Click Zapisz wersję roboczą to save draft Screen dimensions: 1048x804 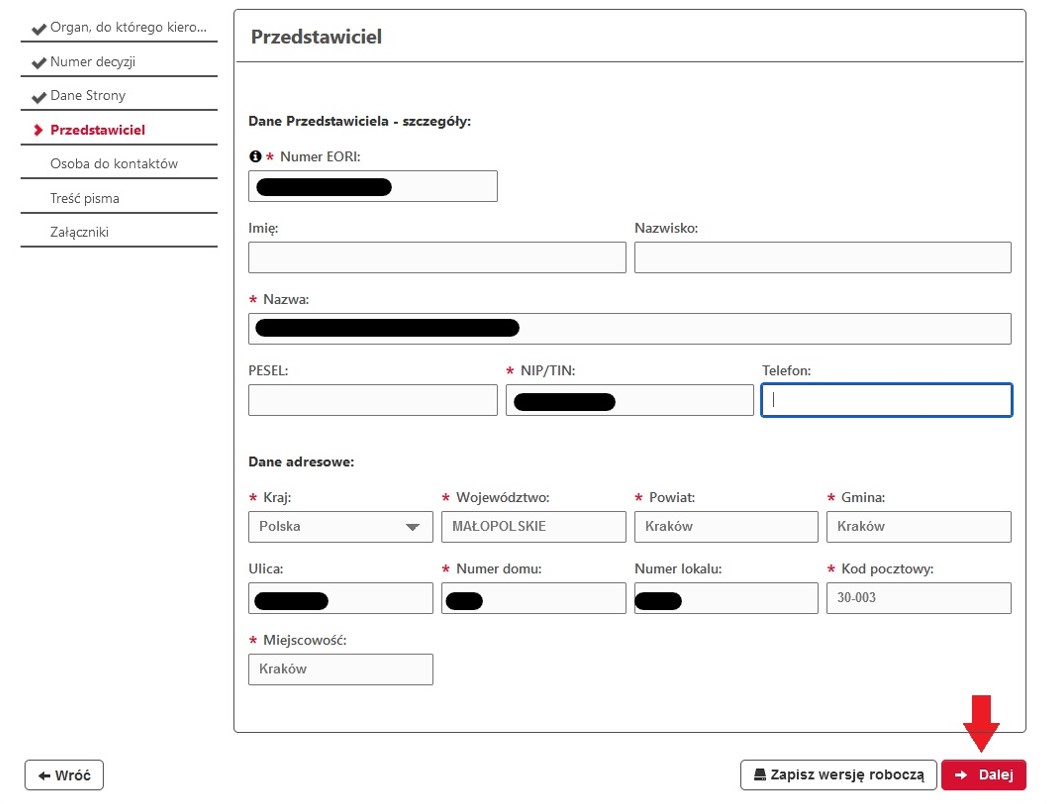pyautogui.click(x=838, y=774)
